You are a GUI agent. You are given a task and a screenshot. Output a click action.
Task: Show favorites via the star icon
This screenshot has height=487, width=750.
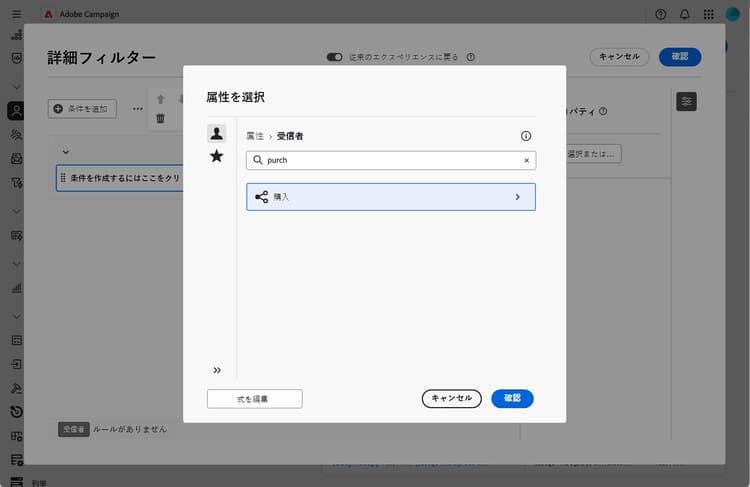pos(217,156)
